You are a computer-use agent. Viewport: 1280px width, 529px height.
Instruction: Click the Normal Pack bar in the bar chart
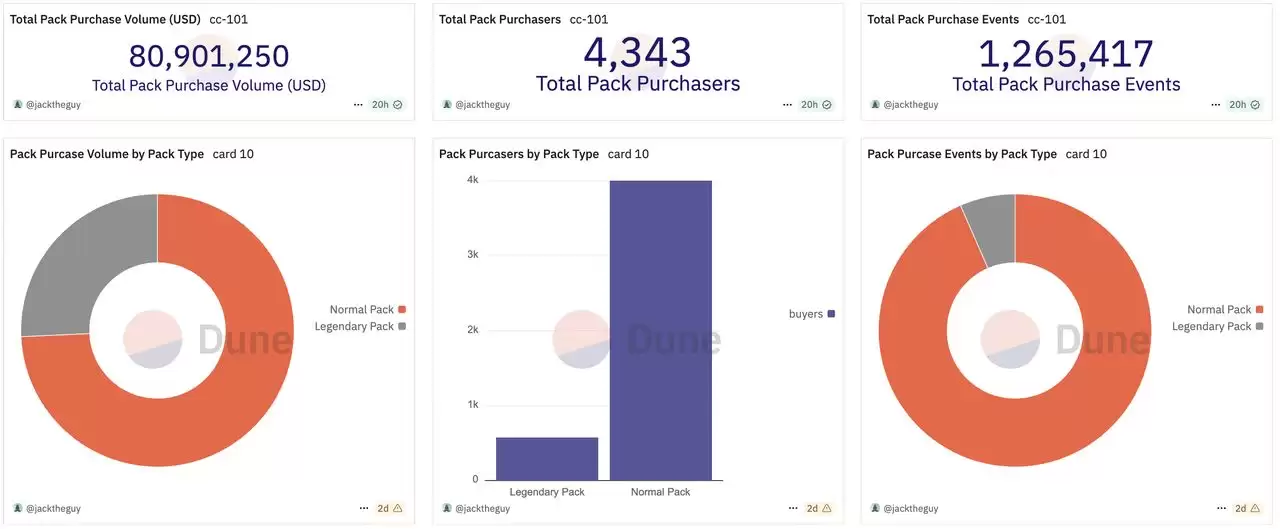(660, 330)
